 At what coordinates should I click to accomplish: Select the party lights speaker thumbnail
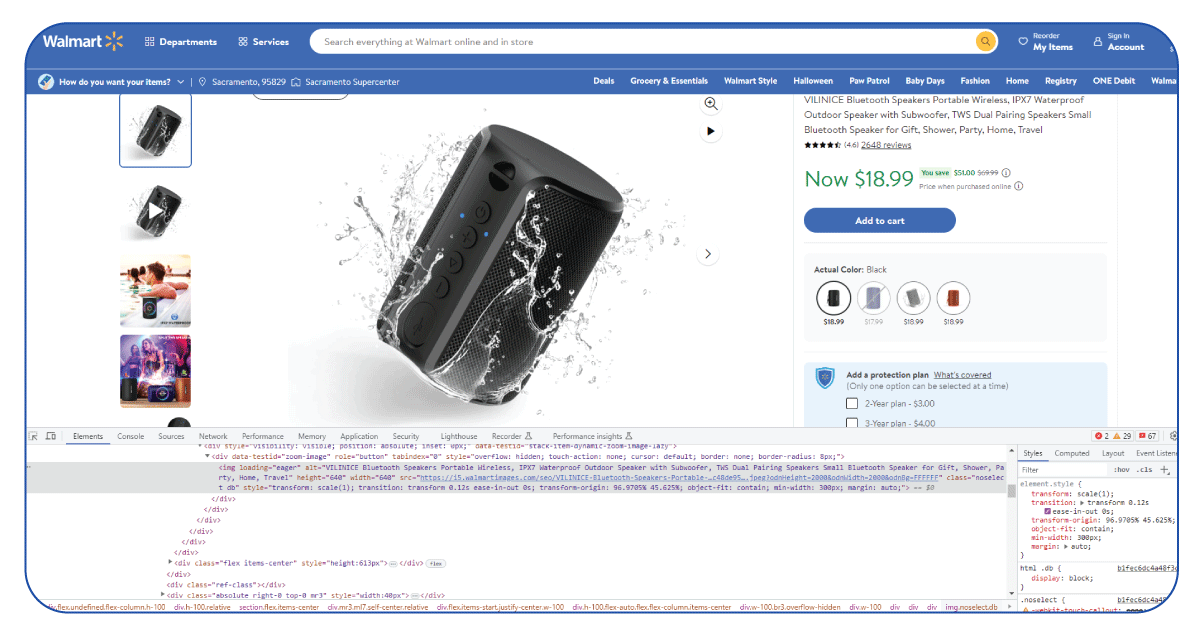[x=155, y=371]
